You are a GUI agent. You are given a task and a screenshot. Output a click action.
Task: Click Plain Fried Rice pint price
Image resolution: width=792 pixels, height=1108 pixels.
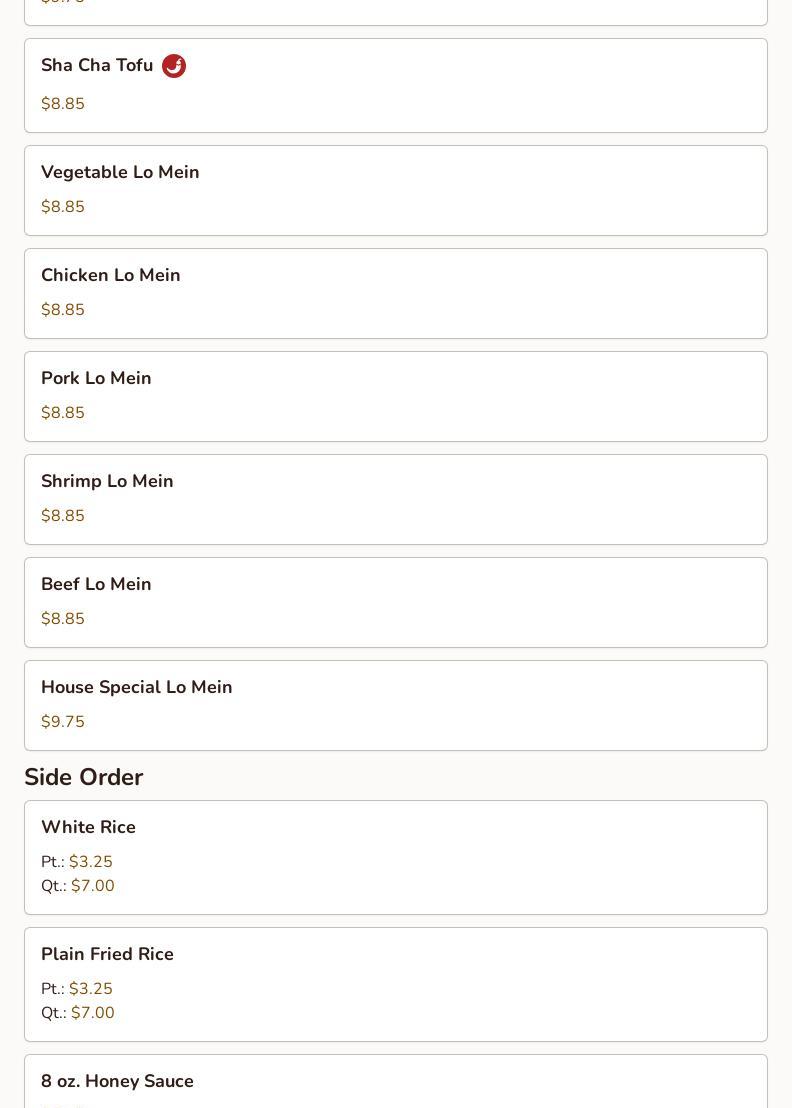(x=90, y=988)
